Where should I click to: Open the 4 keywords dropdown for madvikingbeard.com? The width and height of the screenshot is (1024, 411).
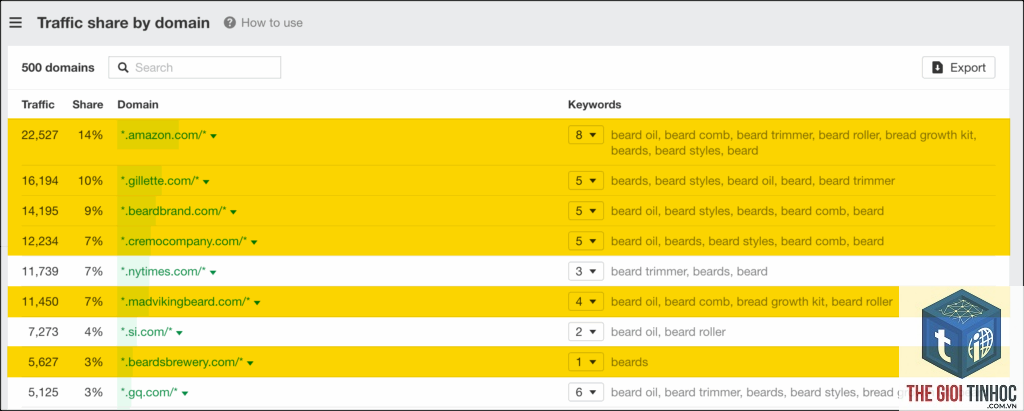point(585,301)
